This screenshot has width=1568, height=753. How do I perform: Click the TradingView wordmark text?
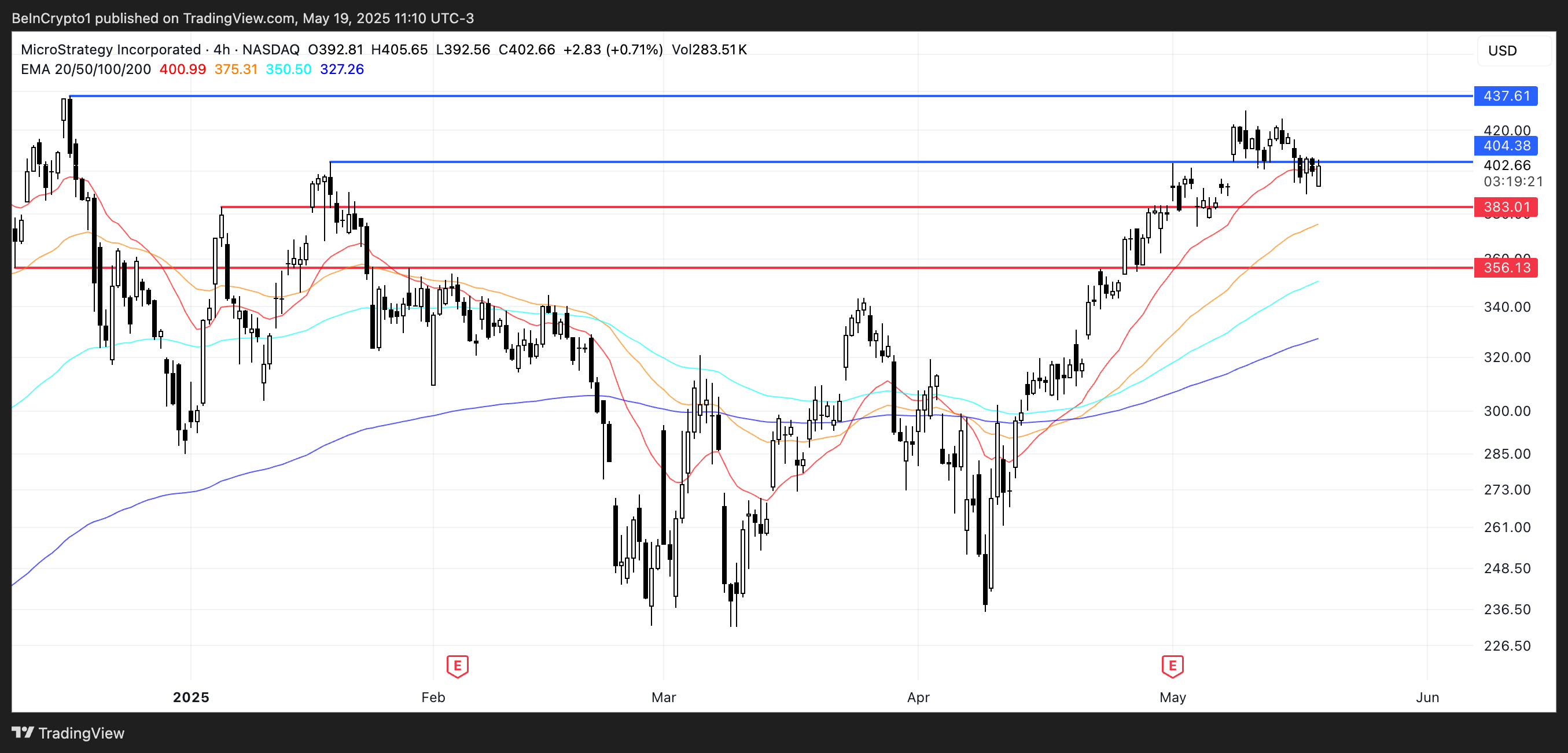pos(81,733)
